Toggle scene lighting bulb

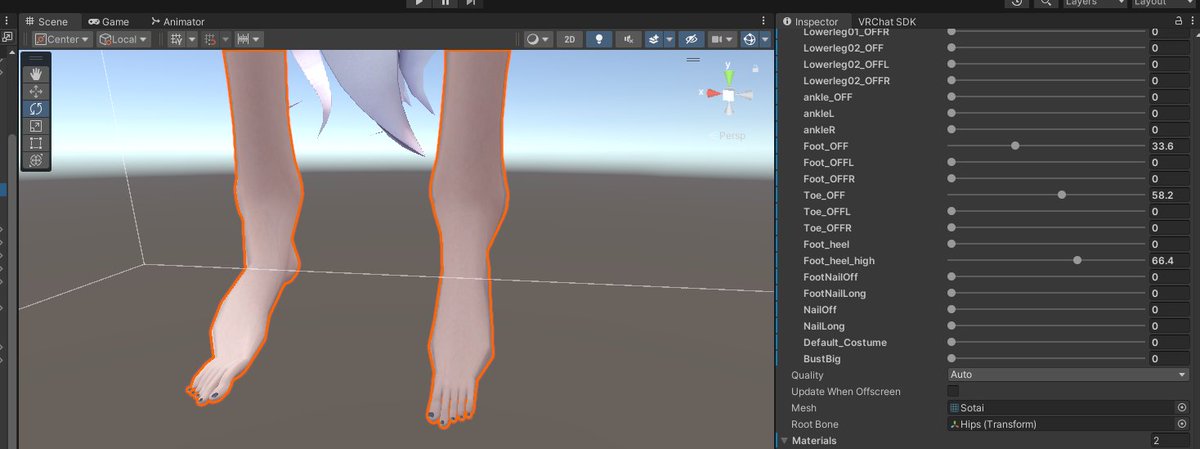click(599, 39)
